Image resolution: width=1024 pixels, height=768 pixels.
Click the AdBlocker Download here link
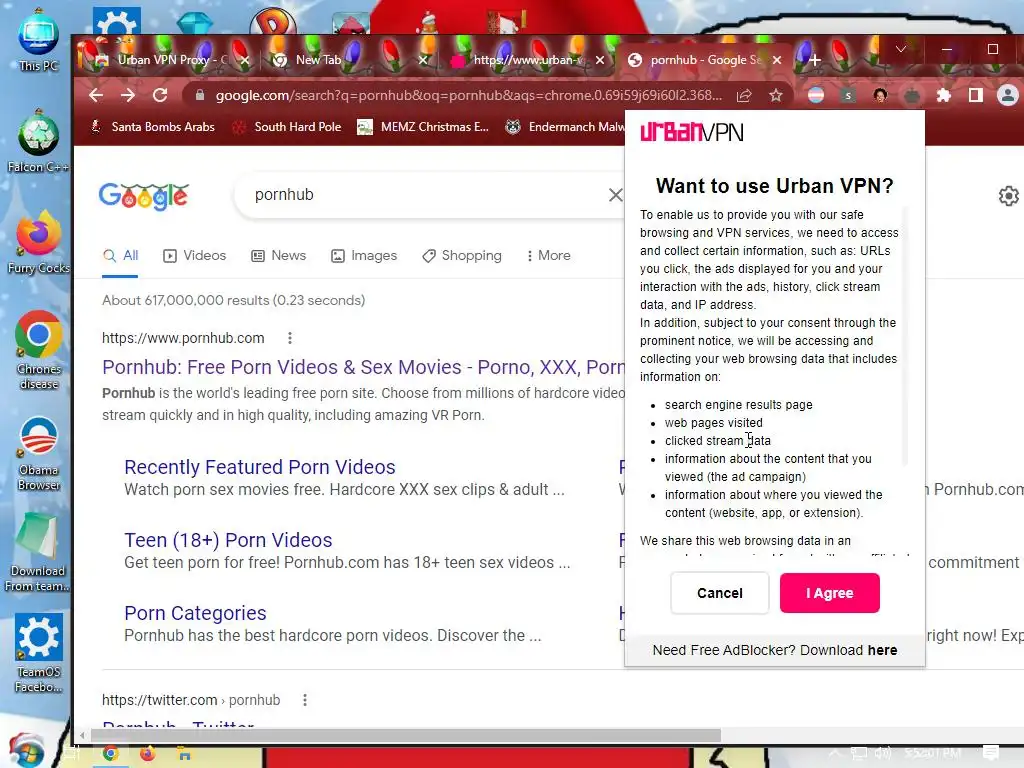coord(882,650)
